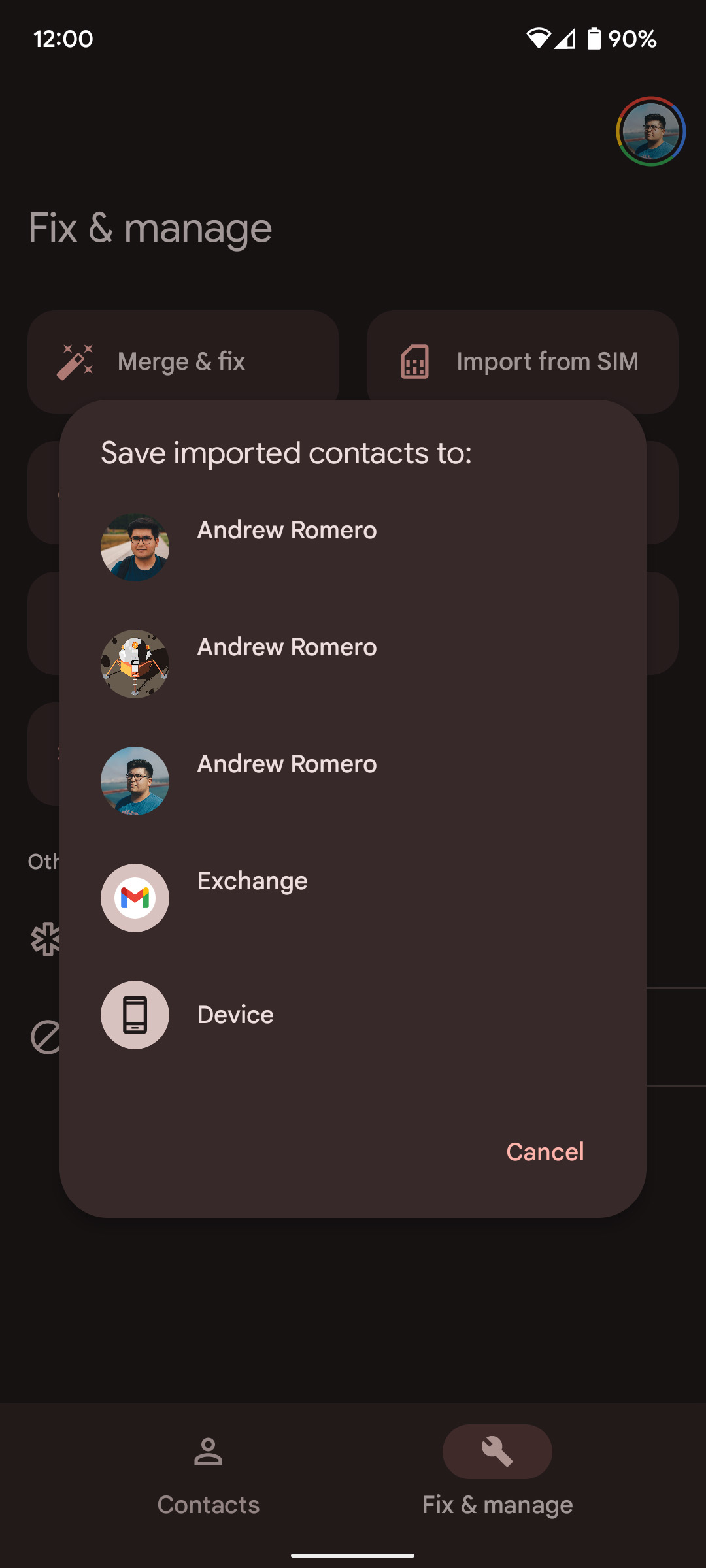The height and width of the screenshot is (1568, 706).
Task: Select the second Andrew Romero account
Action: (286, 647)
